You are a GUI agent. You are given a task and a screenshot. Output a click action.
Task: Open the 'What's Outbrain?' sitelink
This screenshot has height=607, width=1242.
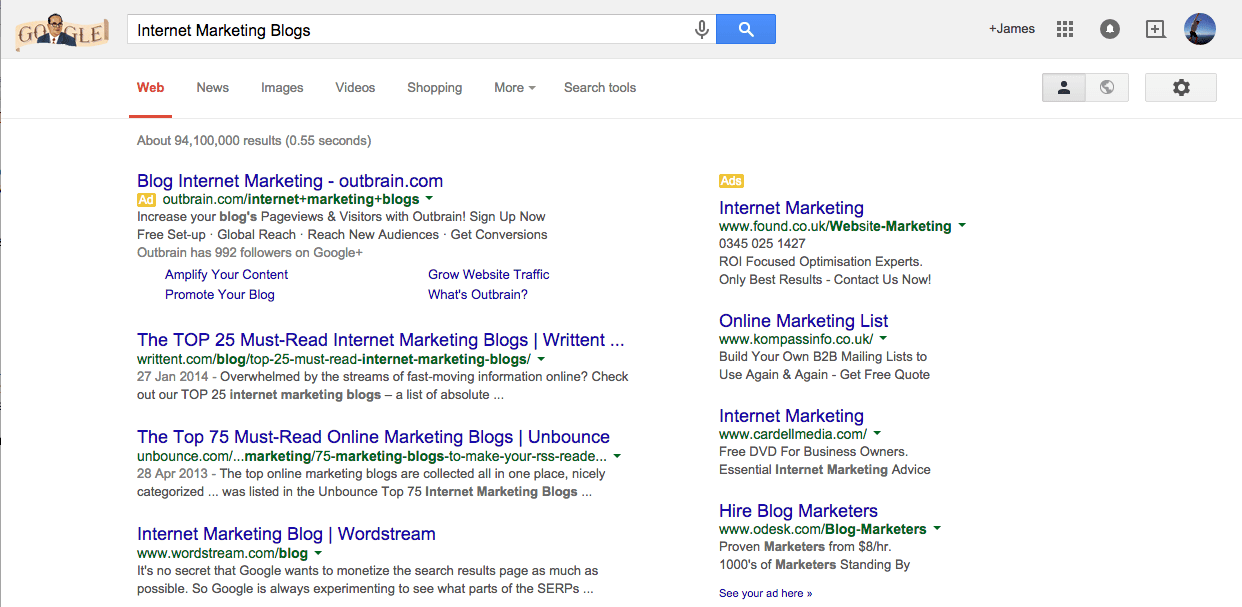[478, 294]
